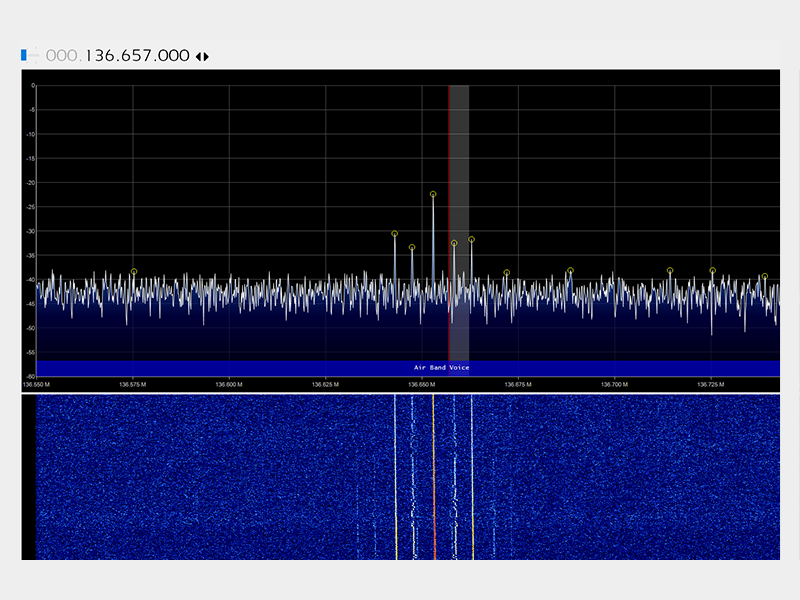Select the peak marker at -30 dB
Image resolution: width=800 pixels, height=600 pixels.
point(395,233)
